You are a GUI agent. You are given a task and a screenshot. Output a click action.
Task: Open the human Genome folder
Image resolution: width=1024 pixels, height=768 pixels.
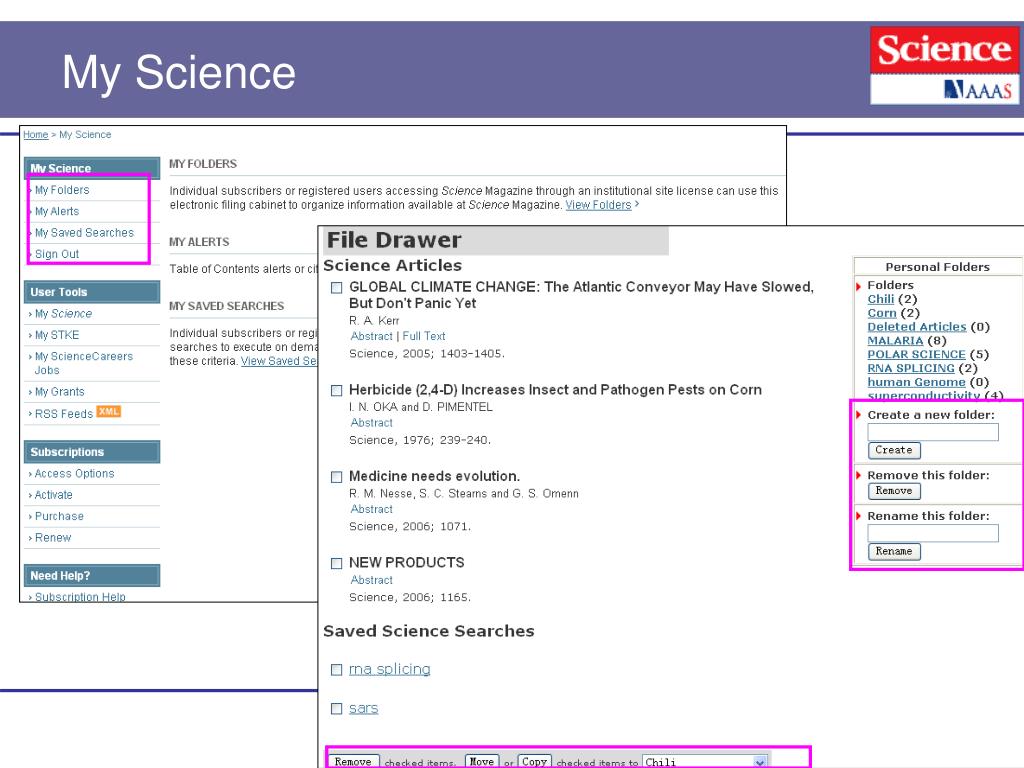coord(916,381)
